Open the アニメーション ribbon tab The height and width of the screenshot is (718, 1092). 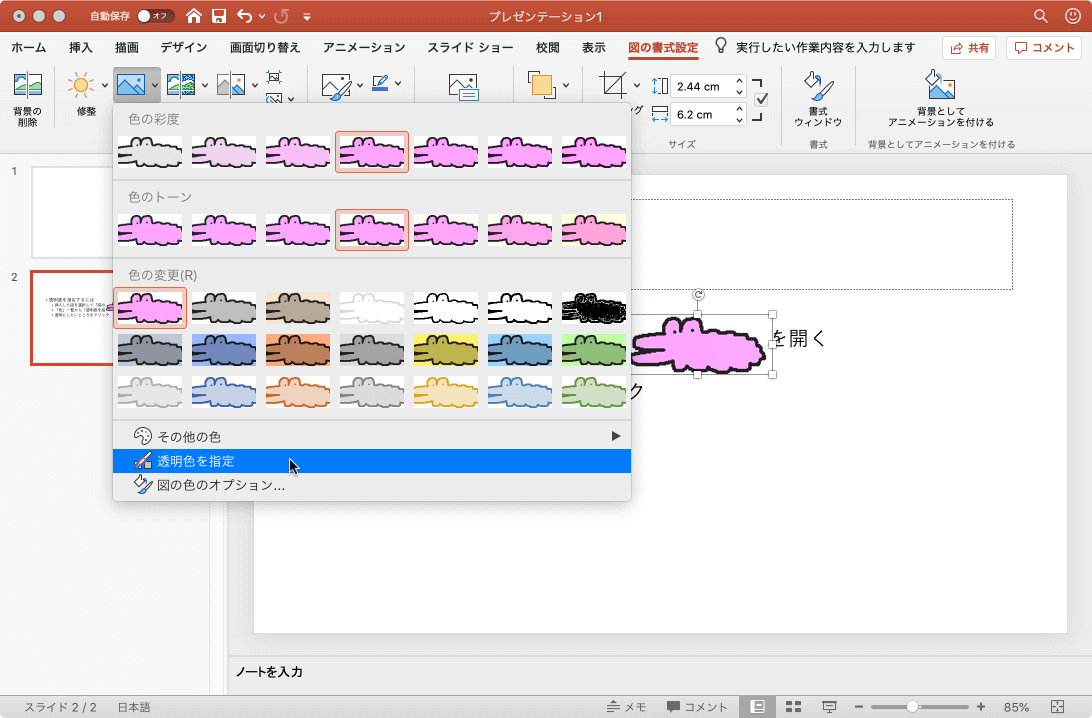point(364,47)
